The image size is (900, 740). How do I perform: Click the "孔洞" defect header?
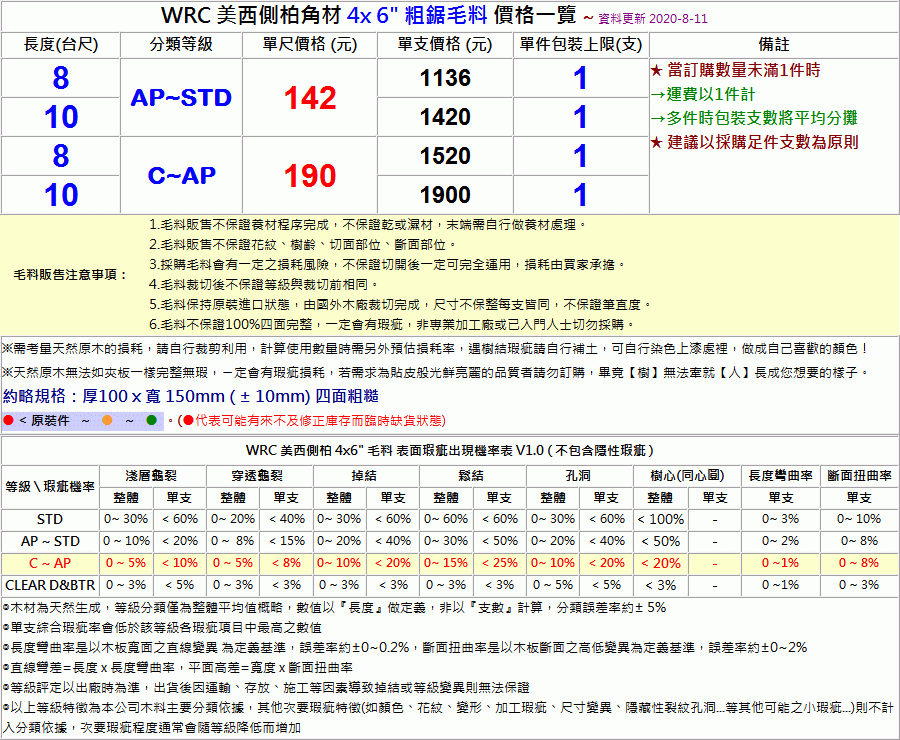tap(579, 476)
